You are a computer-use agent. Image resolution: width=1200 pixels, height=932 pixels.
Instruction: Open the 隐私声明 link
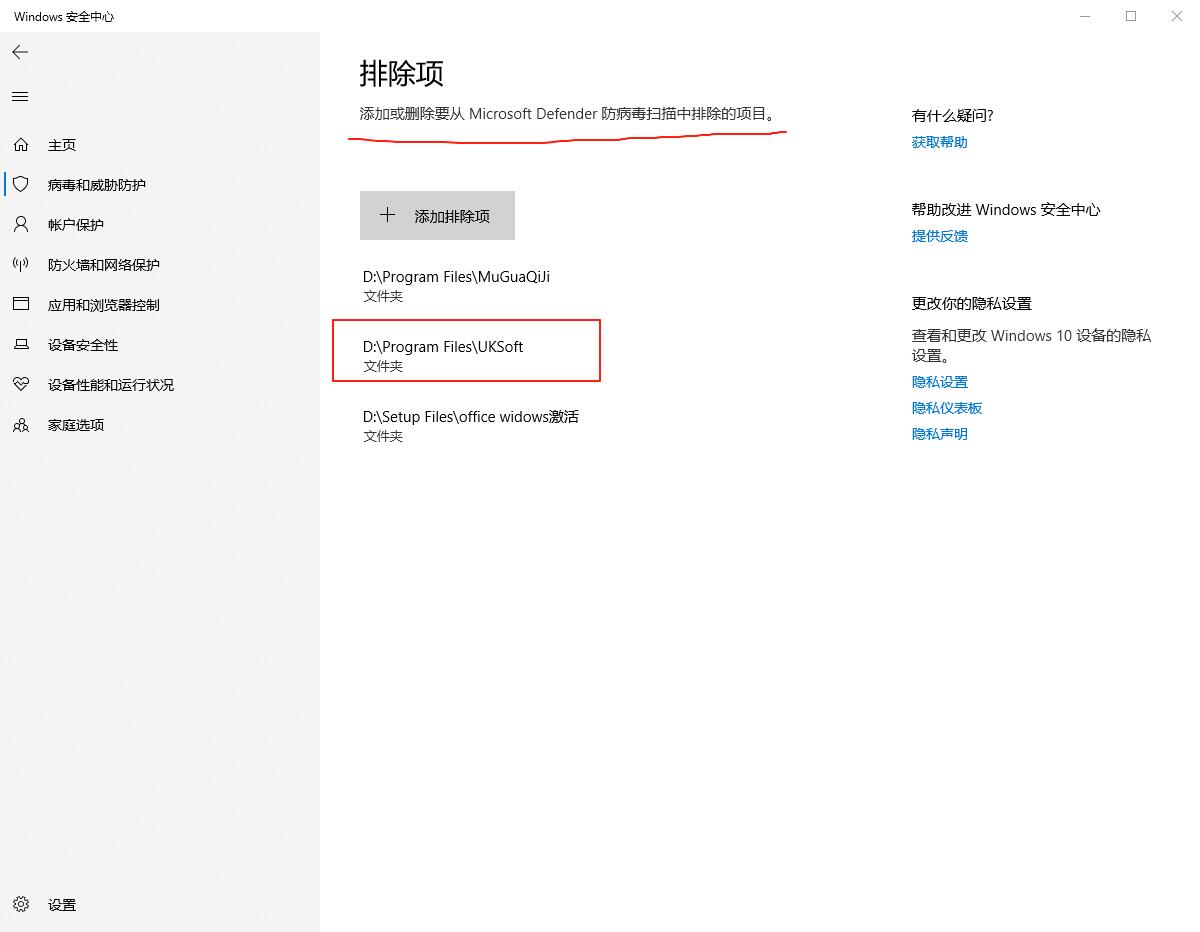point(939,434)
